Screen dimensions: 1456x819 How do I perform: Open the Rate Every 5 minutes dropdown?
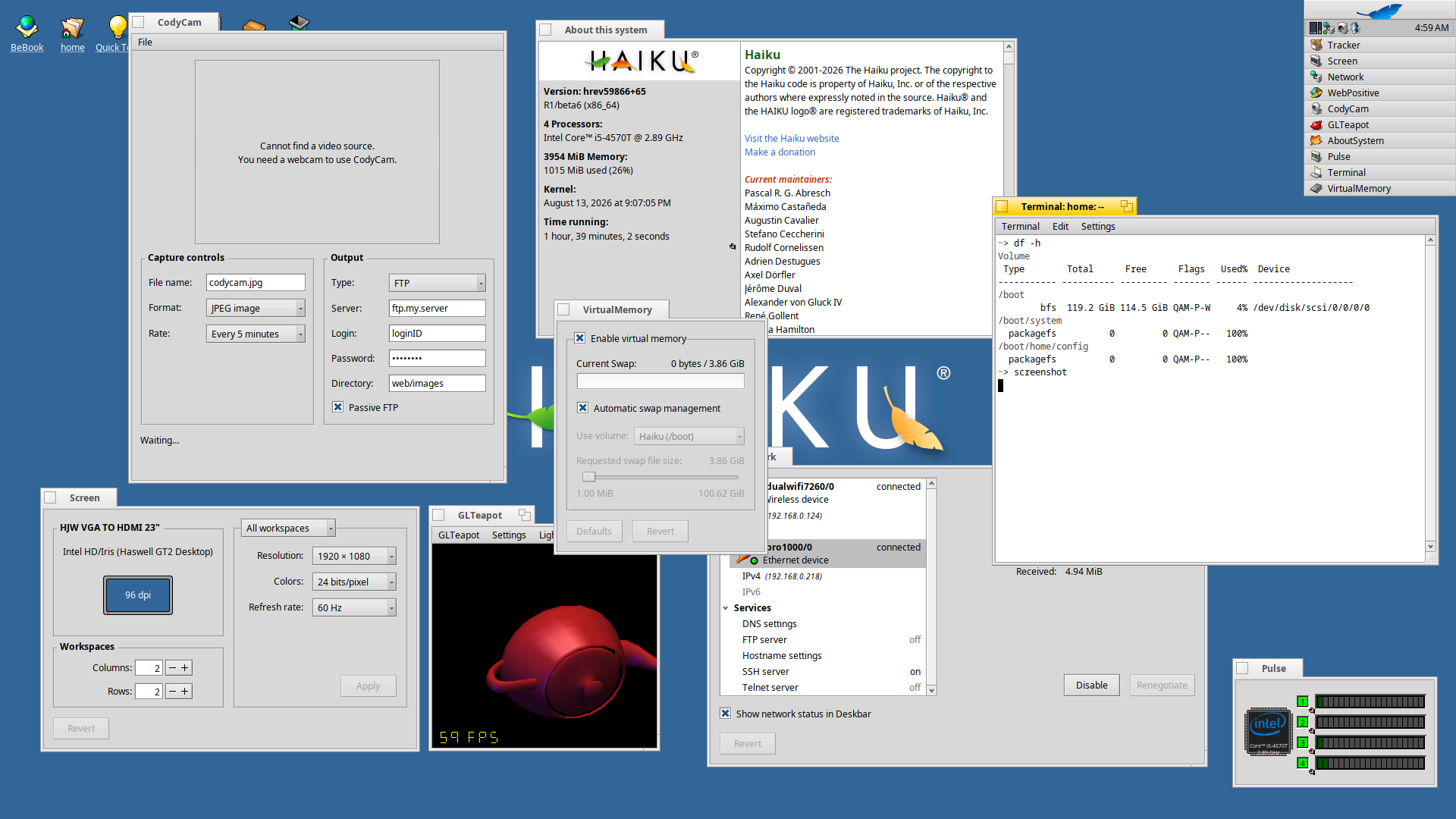pyautogui.click(x=256, y=334)
